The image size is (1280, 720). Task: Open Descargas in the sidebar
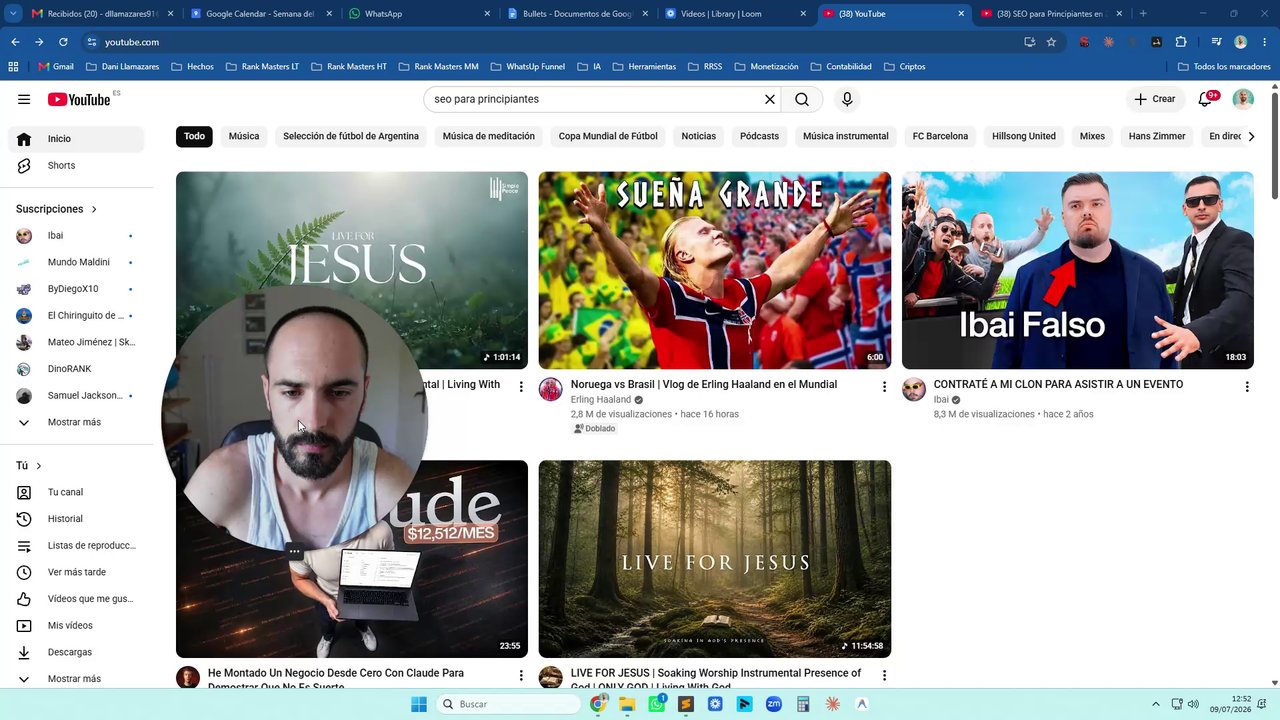(x=76, y=652)
